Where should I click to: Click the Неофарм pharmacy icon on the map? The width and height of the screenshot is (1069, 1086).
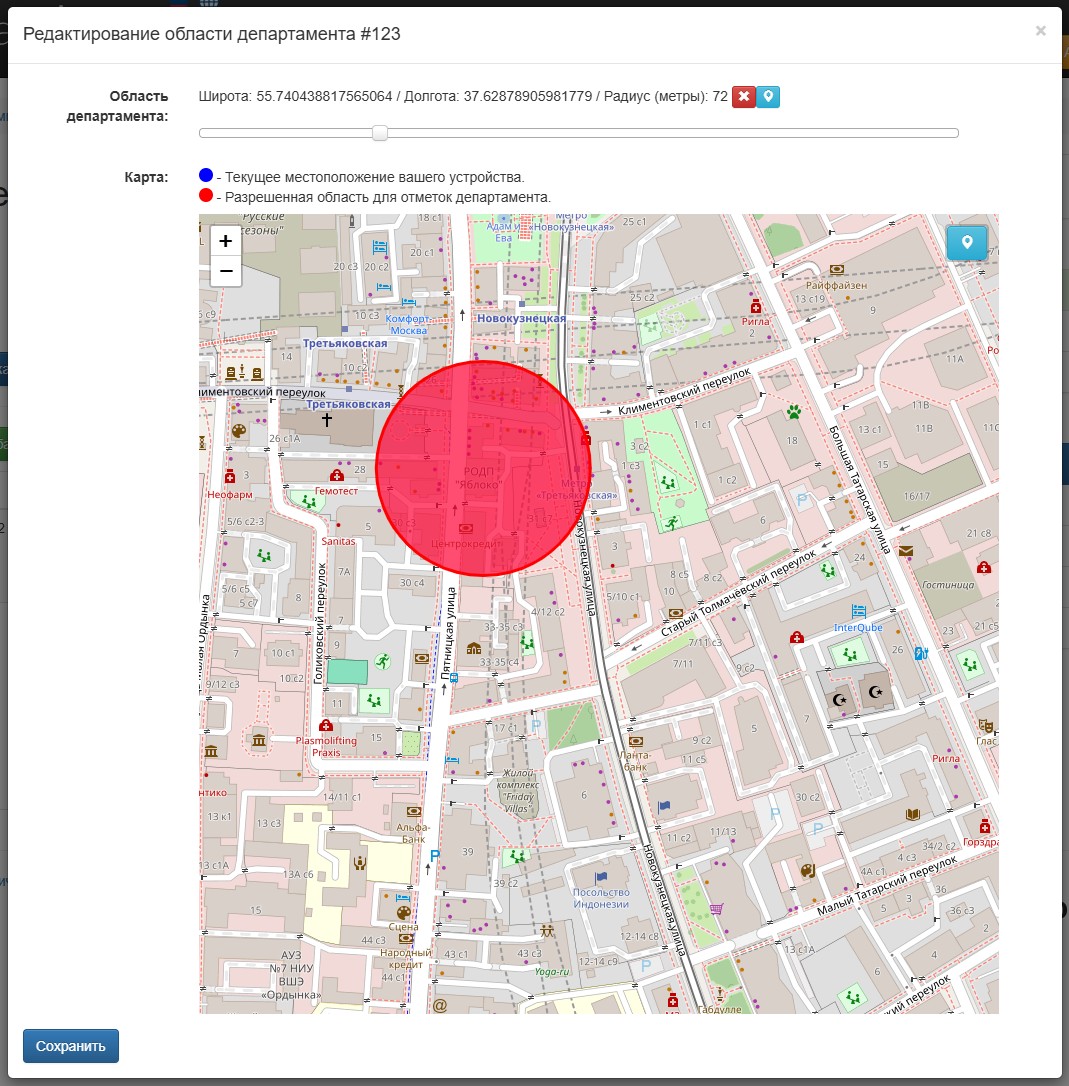[230, 476]
